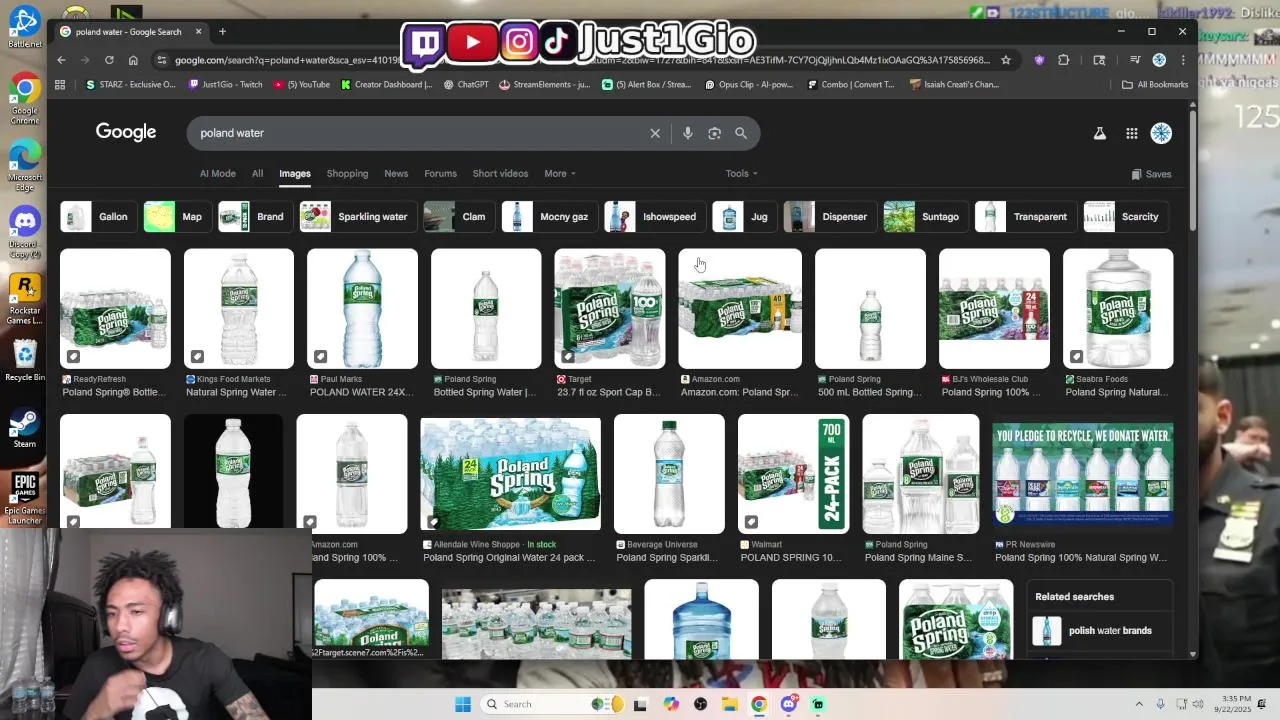Reload the page with the refresh icon

coord(109,60)
